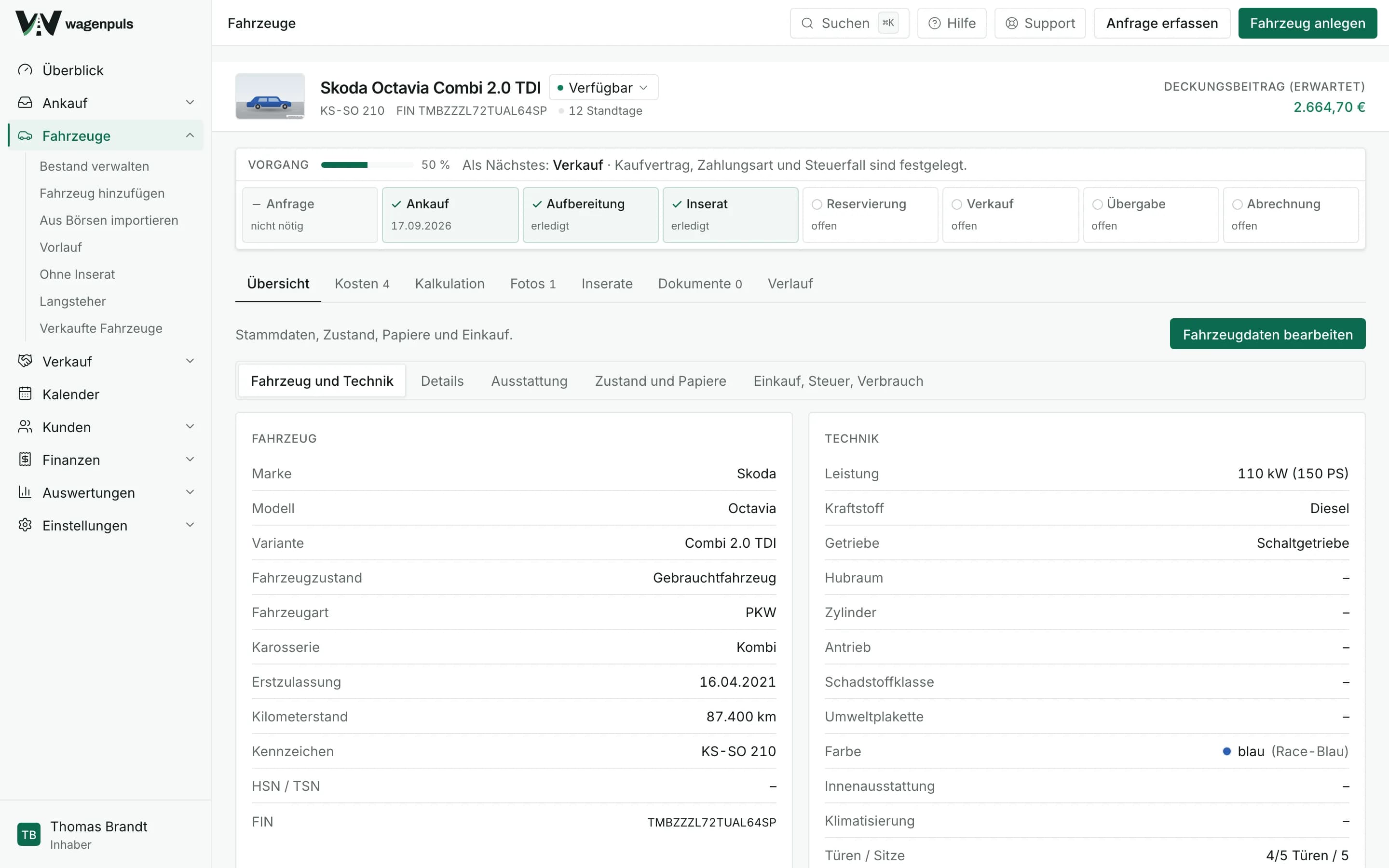The image size is (1389, 868).
Task: Expand the Finanzen sidebar chevron
Action: pos(190,459)
